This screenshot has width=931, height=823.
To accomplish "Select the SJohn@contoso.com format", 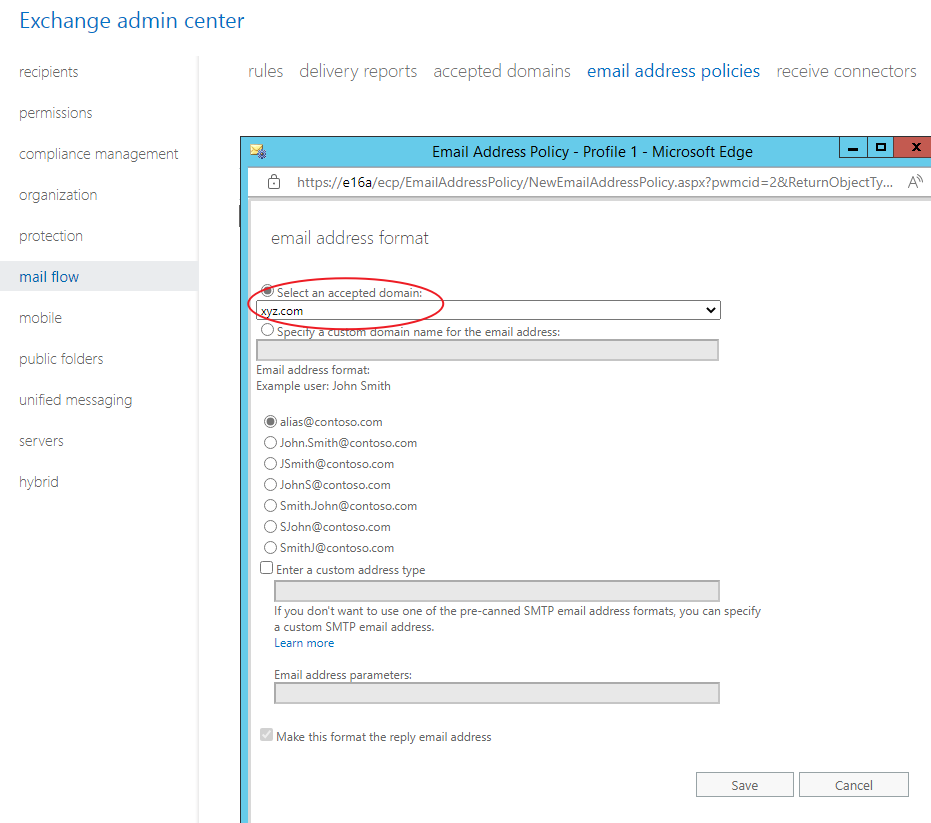I will (x=270, y=526).
